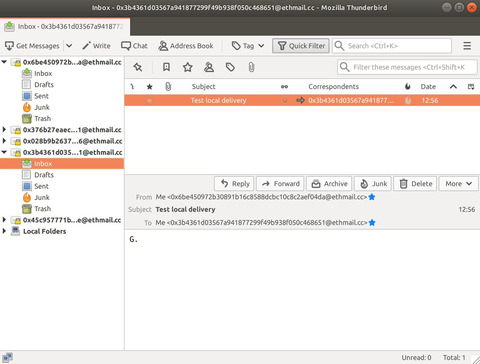Click star next to From address
This screenshot has width=480, height=364.
click(x=372, y=197)
